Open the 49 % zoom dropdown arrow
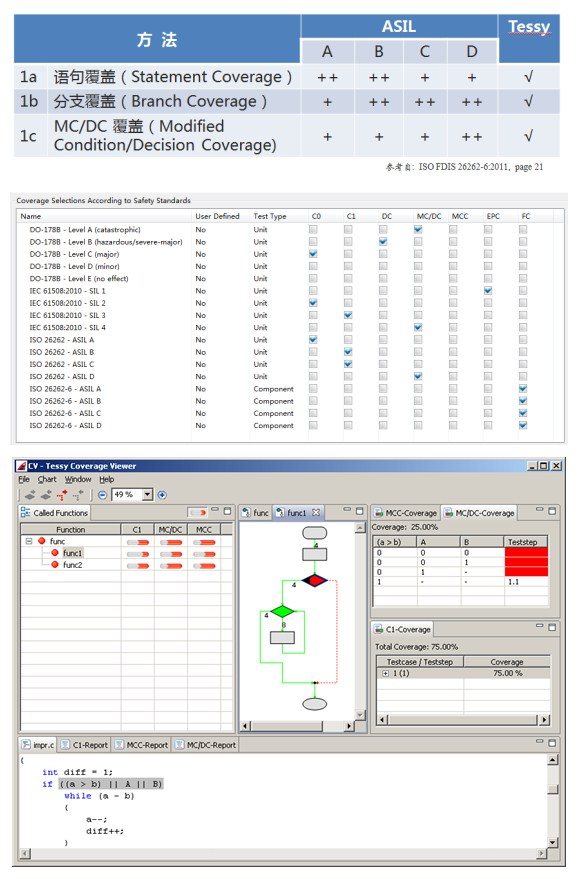The image size is (578, 879). point(147,494)
